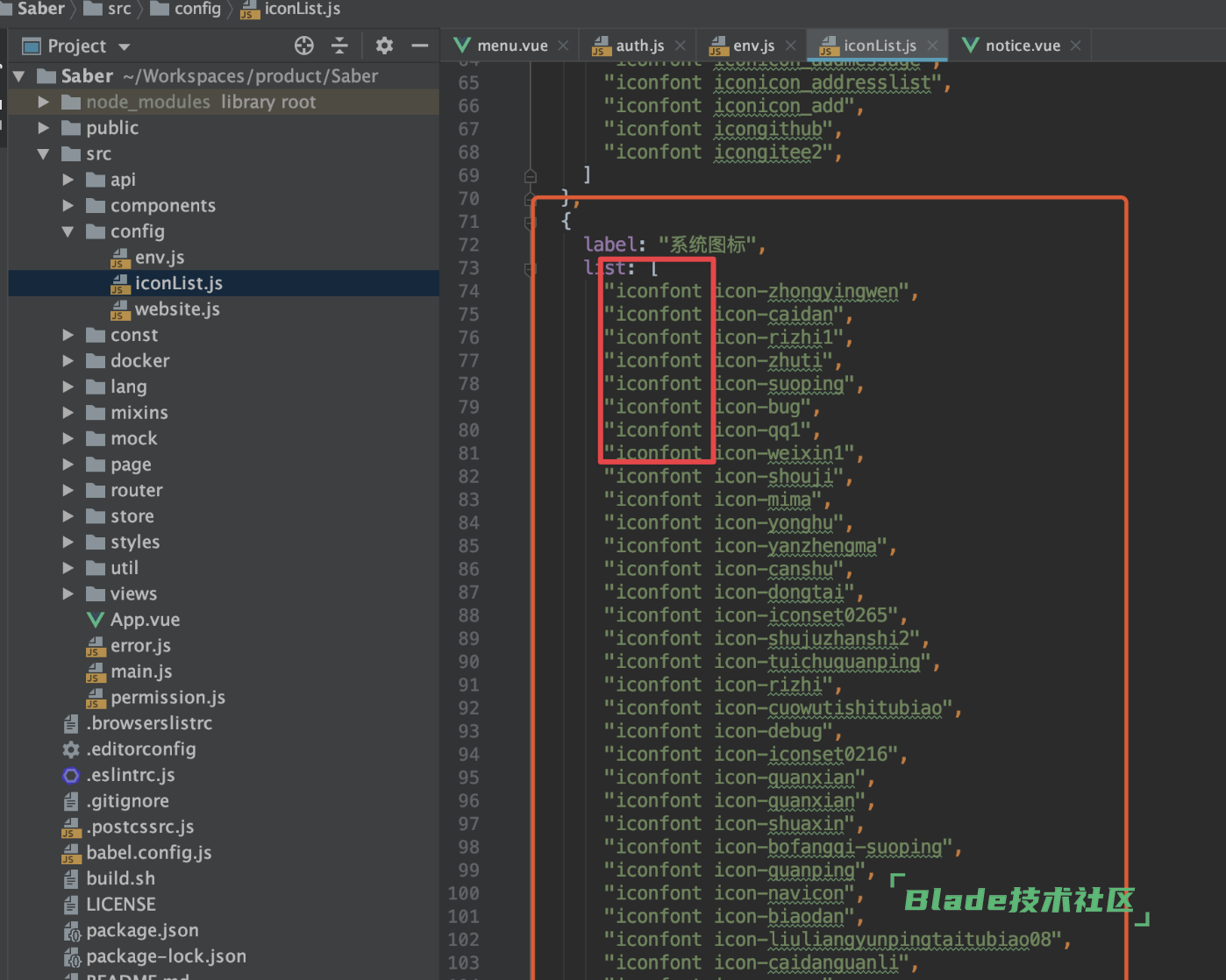Close the menu.vue tab

click(x=563, y=46)
